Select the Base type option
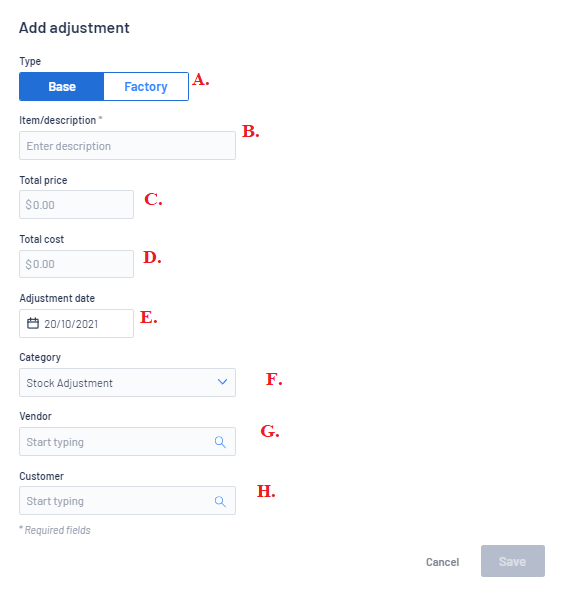 (62, 87)
